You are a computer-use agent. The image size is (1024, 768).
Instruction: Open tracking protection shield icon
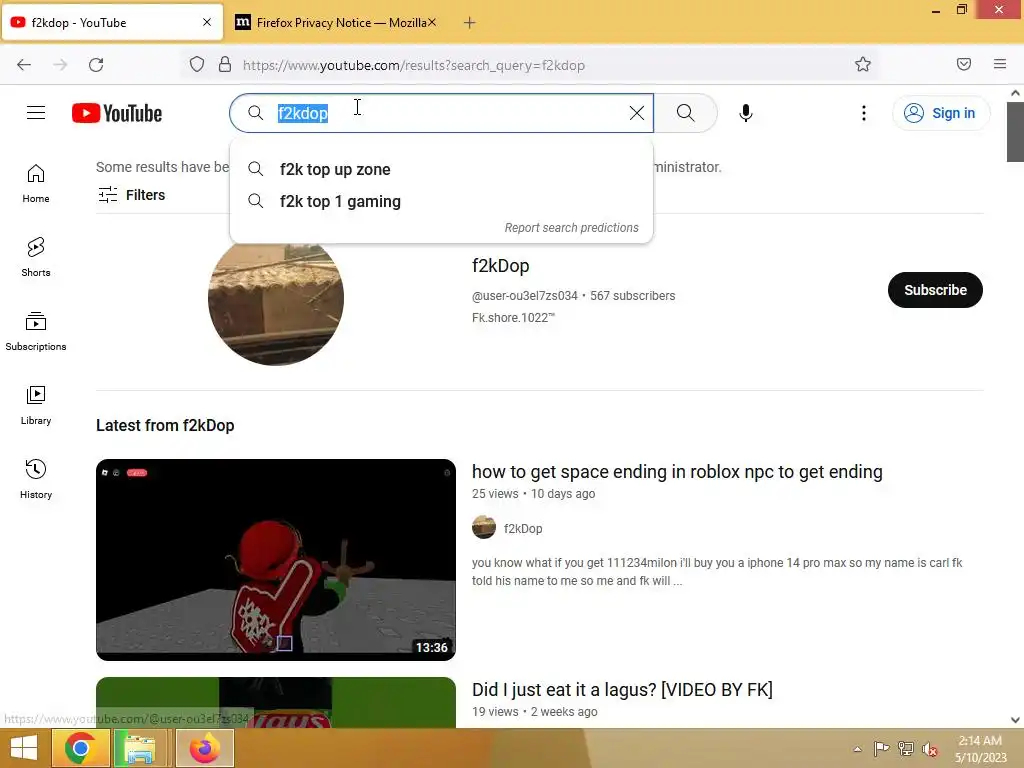click(x=197, y=65)
